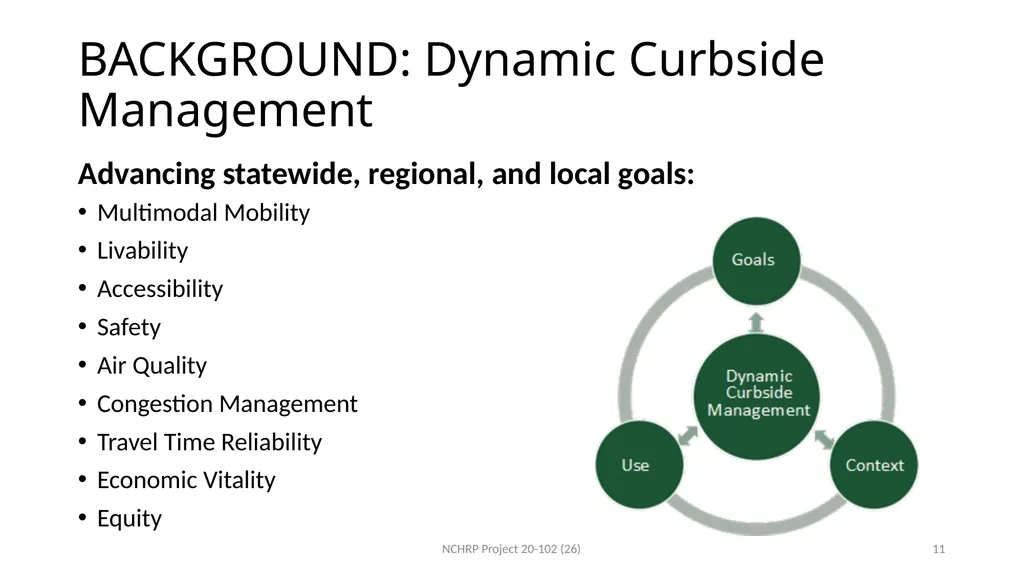
Task: Select the "Air Quality" bullet
Action: click(152, 365)
